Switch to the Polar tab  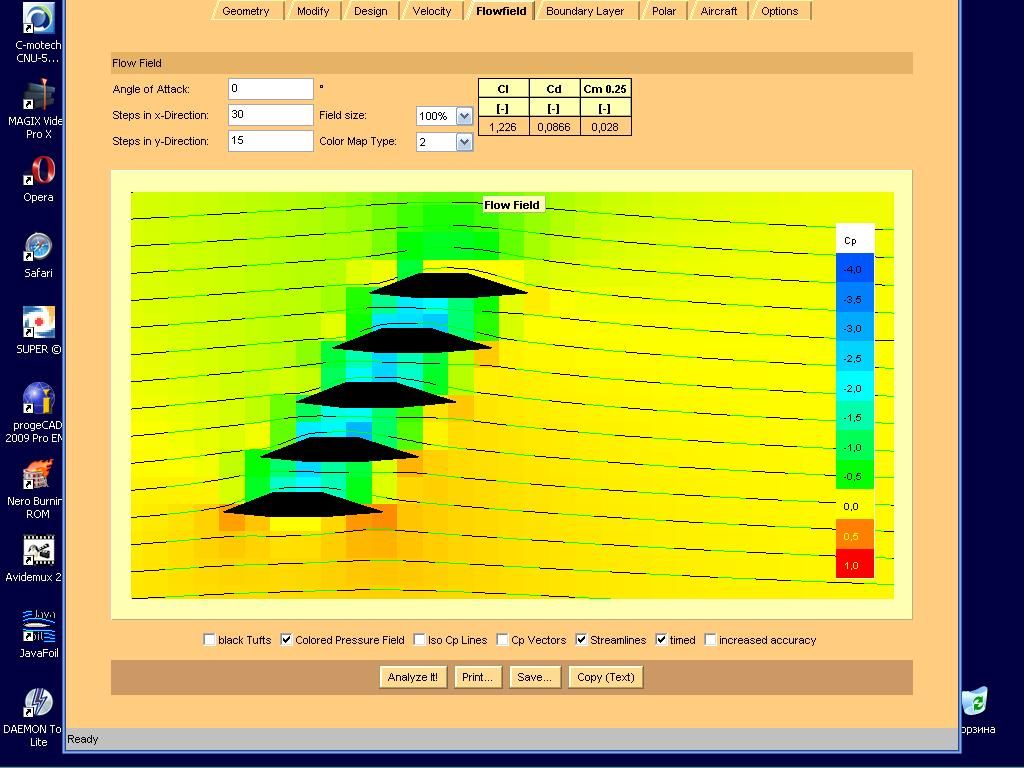point(664,11)
